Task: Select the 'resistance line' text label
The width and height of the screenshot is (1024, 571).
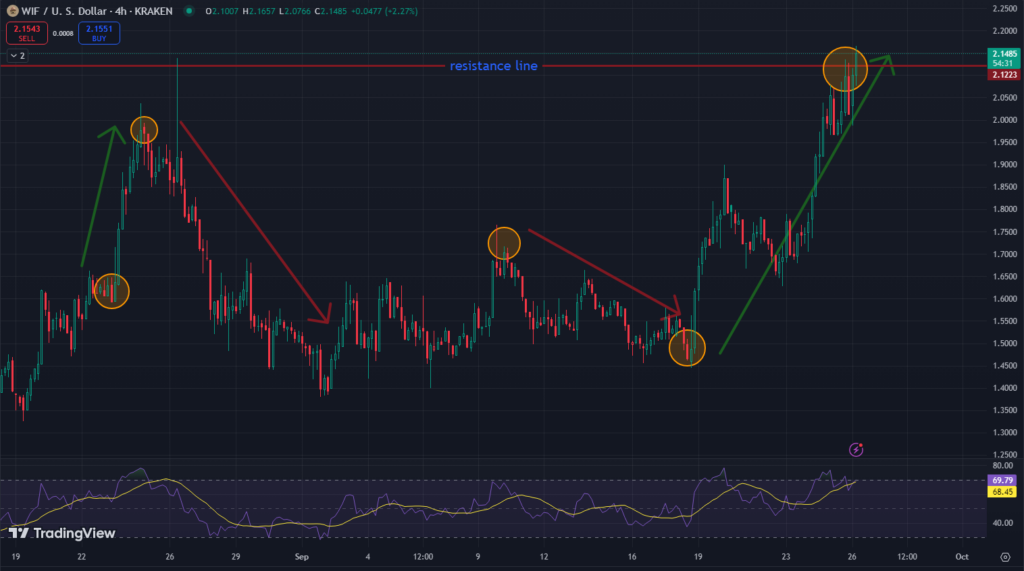Action: (x=494, y=66)
